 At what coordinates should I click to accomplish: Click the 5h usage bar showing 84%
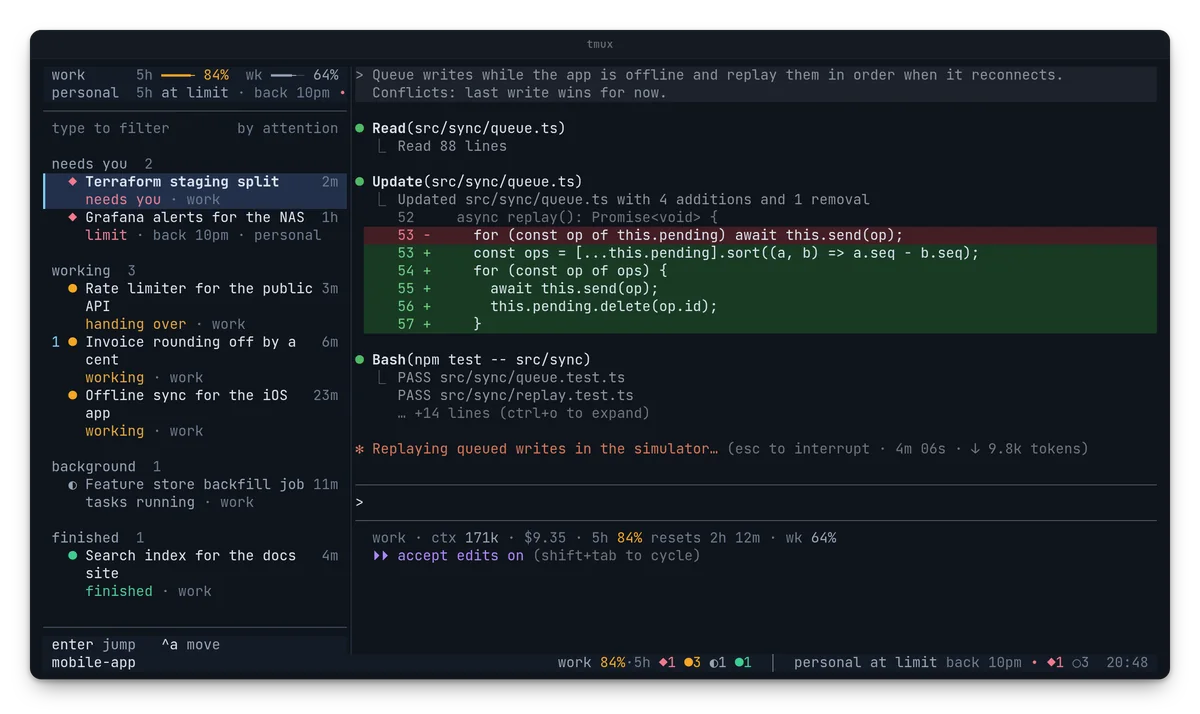(x=177, y=75)
